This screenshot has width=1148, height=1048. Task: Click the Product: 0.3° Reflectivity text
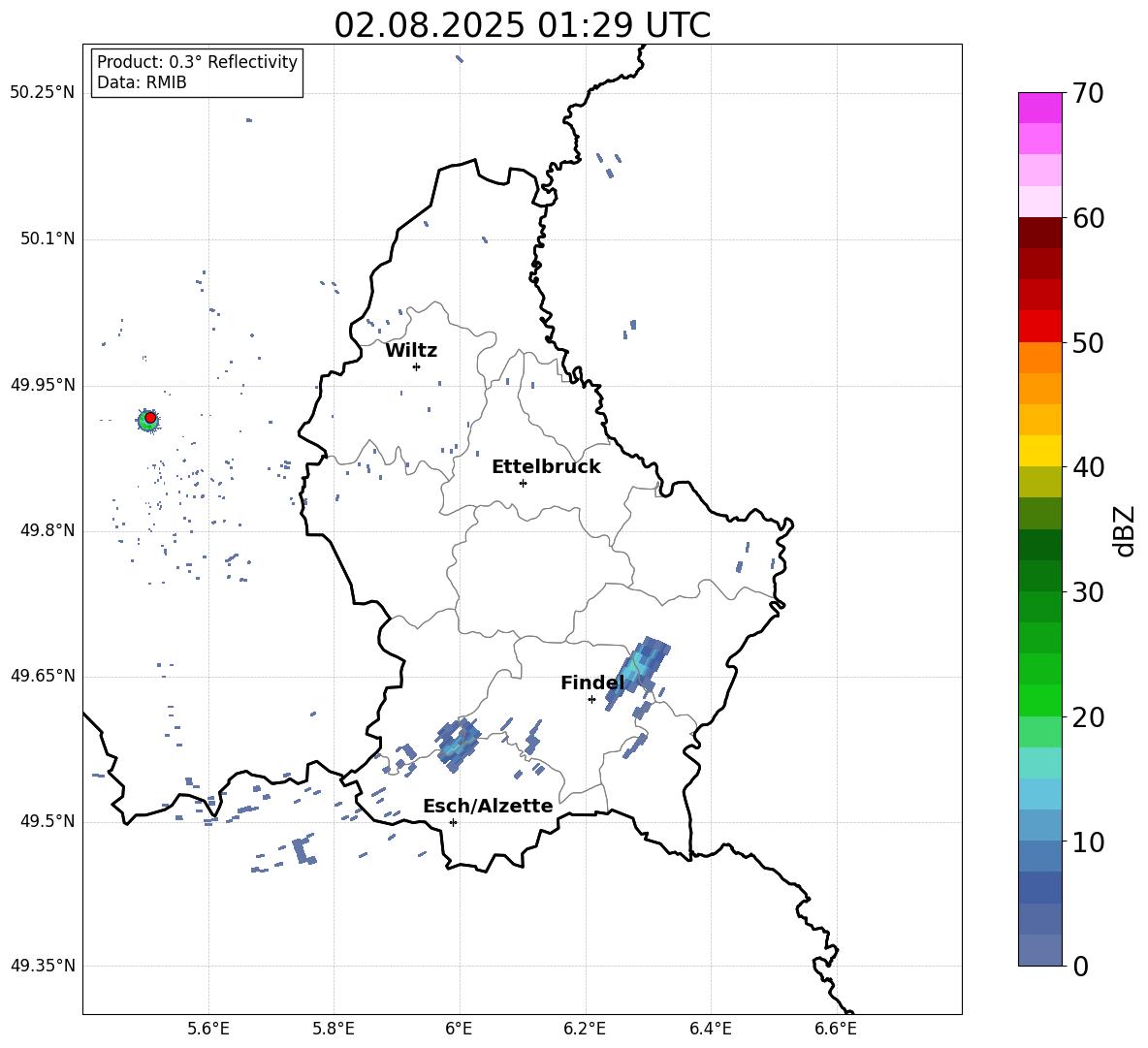(x=197, y=62)
